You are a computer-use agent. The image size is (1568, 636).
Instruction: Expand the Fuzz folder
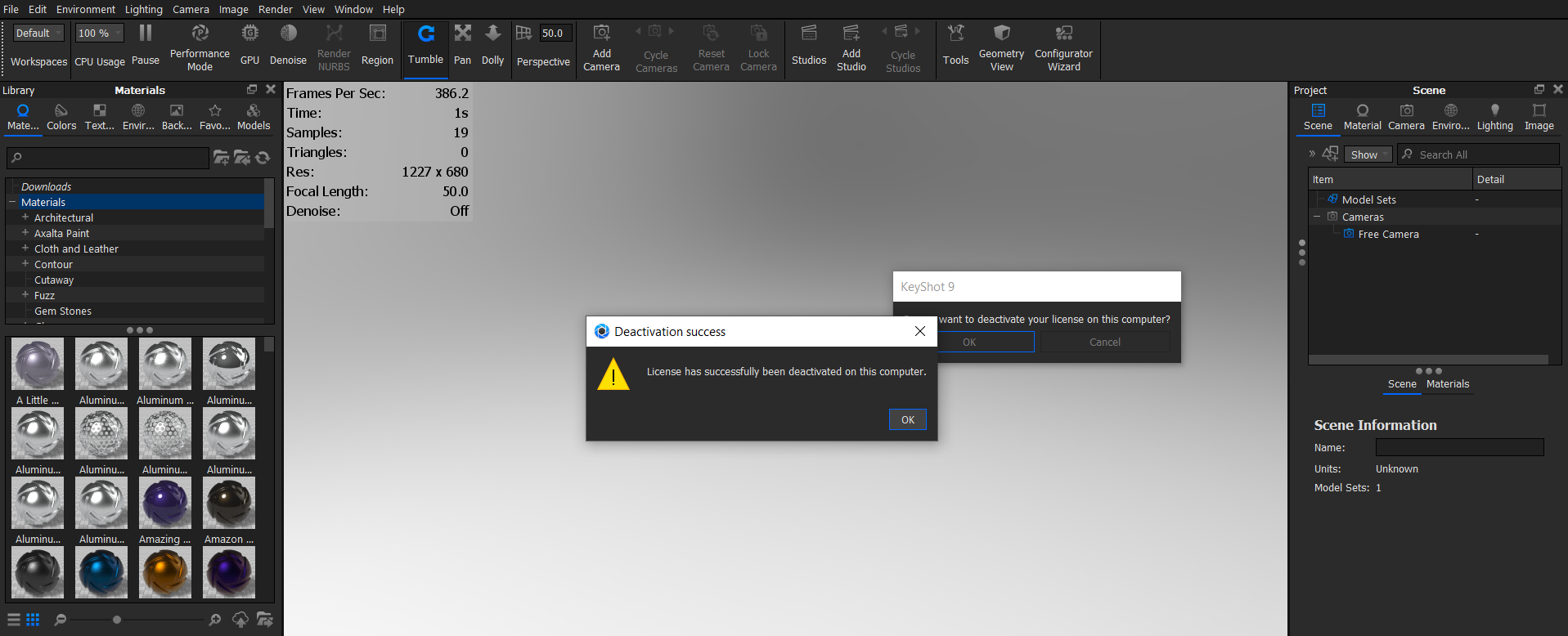[x=25, y=295]
